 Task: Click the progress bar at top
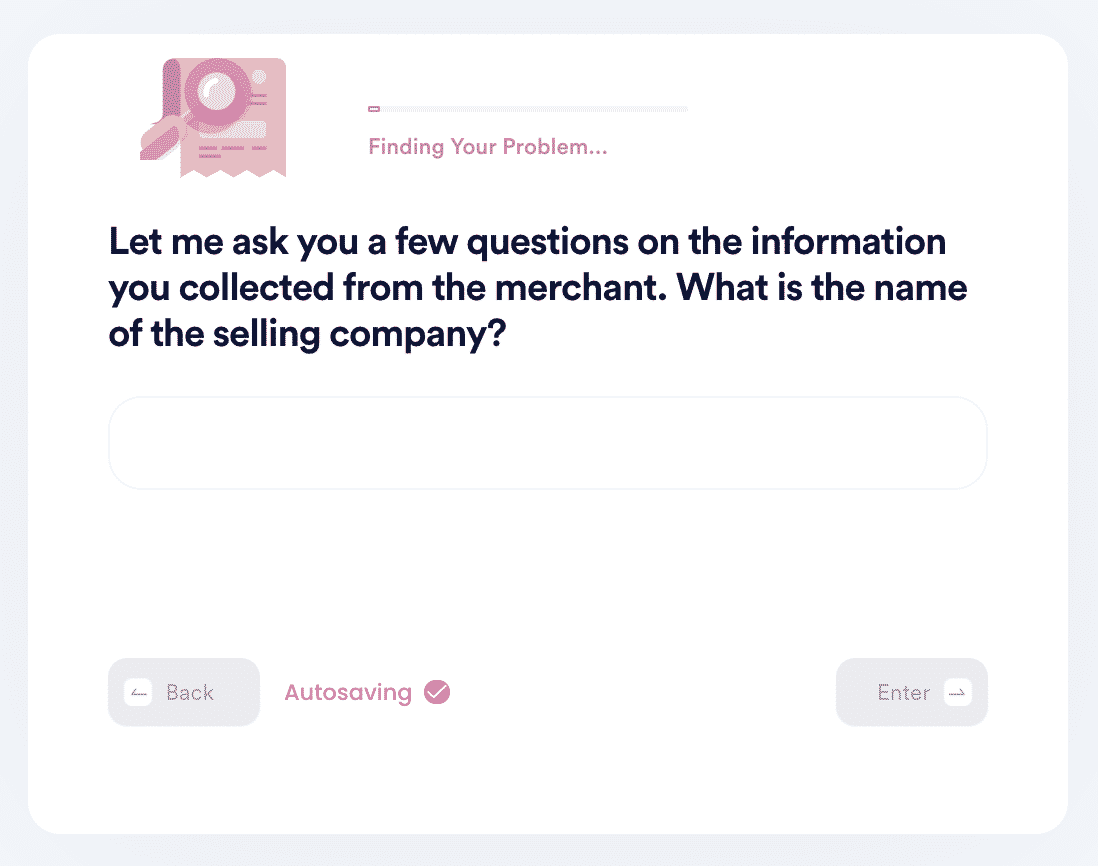coord(528,109)
